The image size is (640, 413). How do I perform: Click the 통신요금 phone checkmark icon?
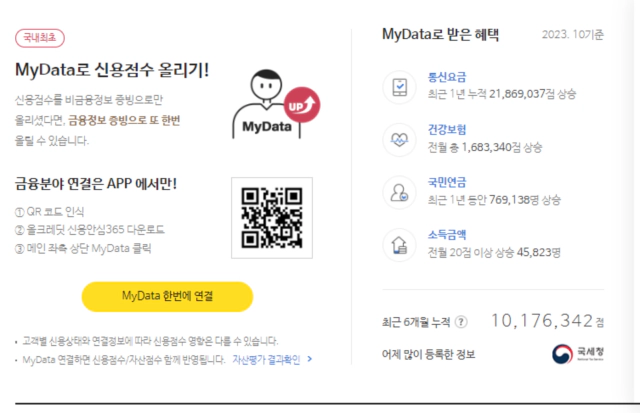(x=399, y=87)
